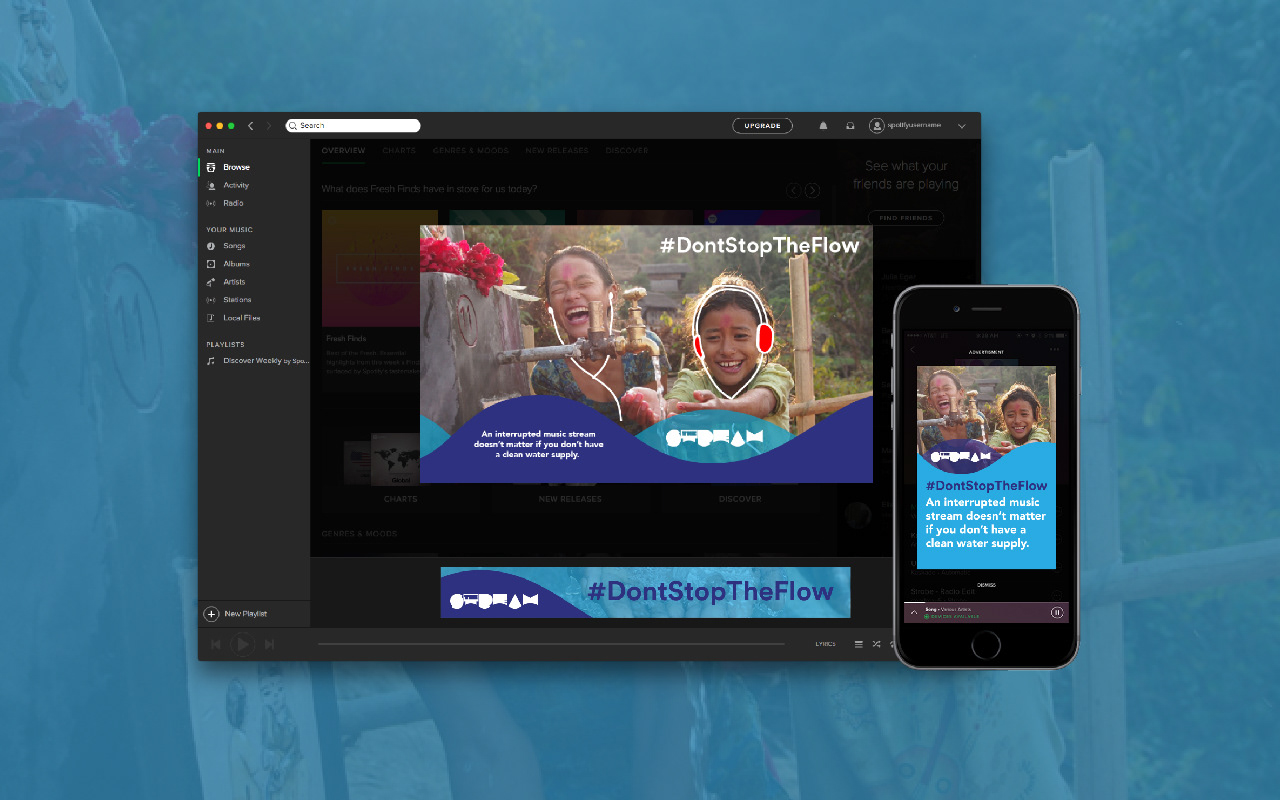The image size is (1280, 800).
Task: Click the bottom #DontStopTheFlow banner ad
Action: [x=645, y=592]
